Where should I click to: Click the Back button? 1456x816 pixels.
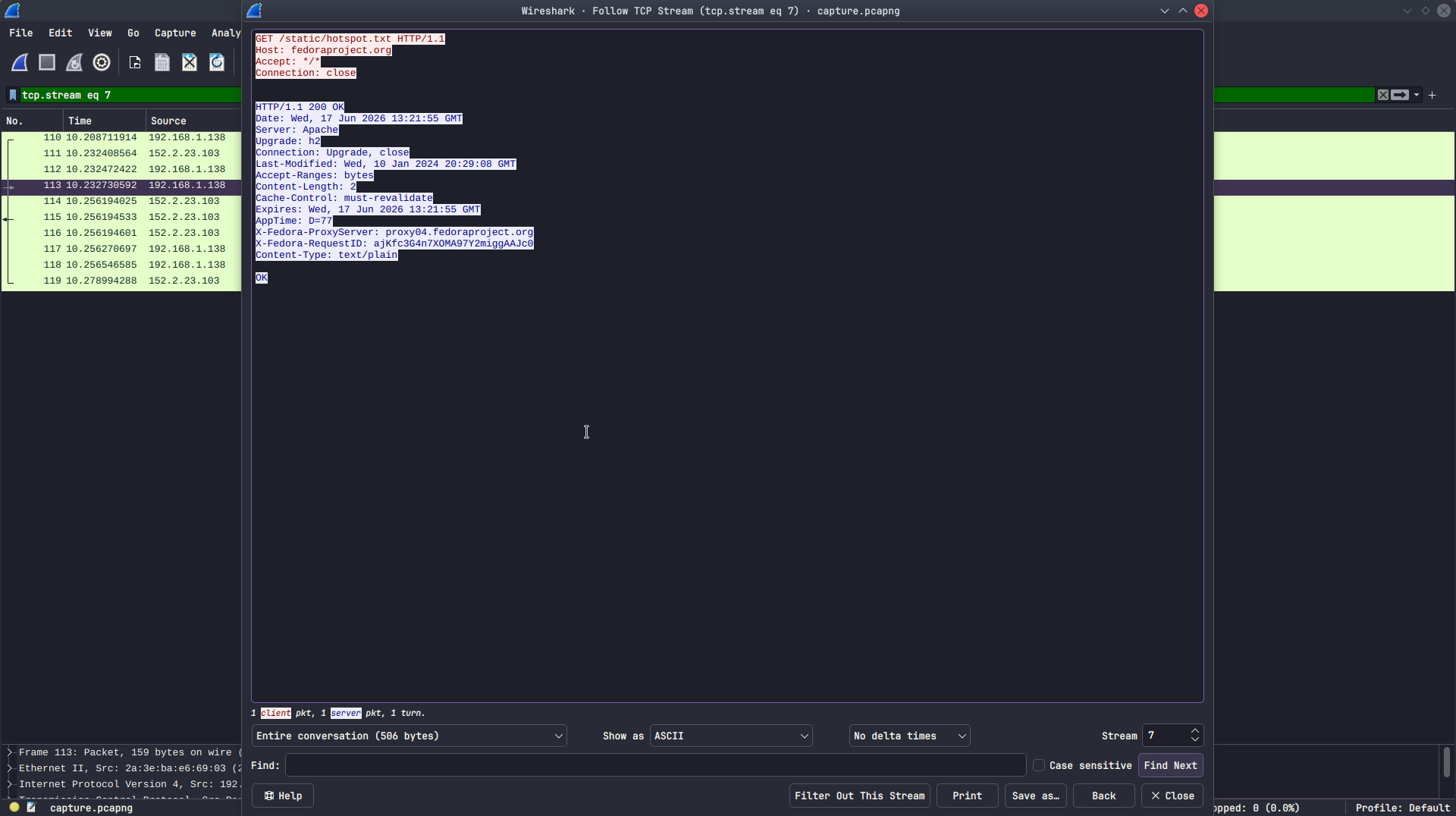(1103, 796)
